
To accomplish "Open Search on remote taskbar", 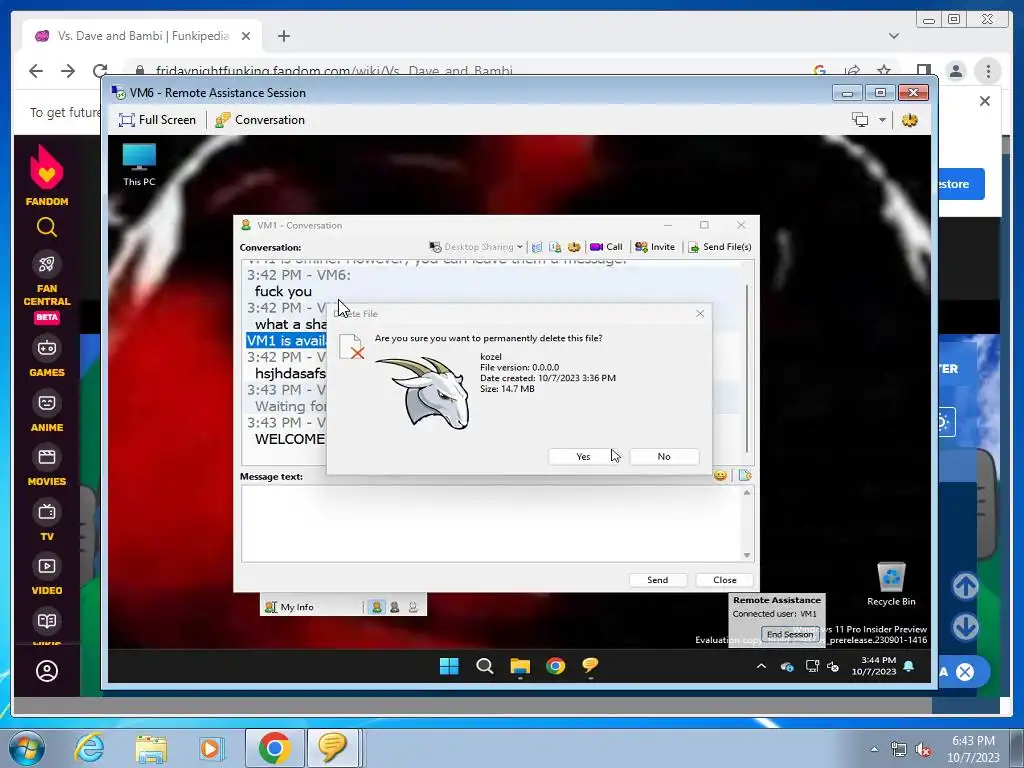I will click(x=485, y=666).
